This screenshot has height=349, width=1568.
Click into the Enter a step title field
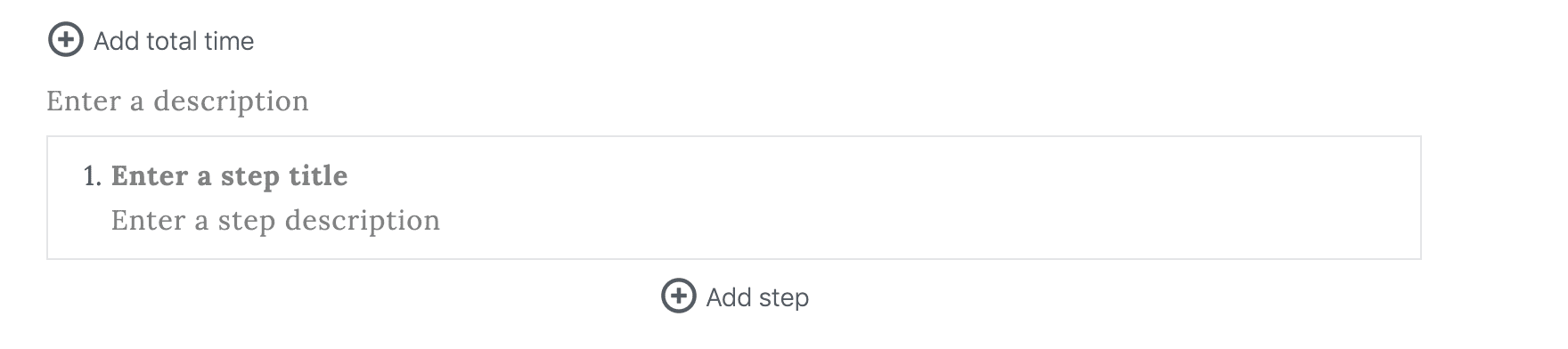click(230, 176)
